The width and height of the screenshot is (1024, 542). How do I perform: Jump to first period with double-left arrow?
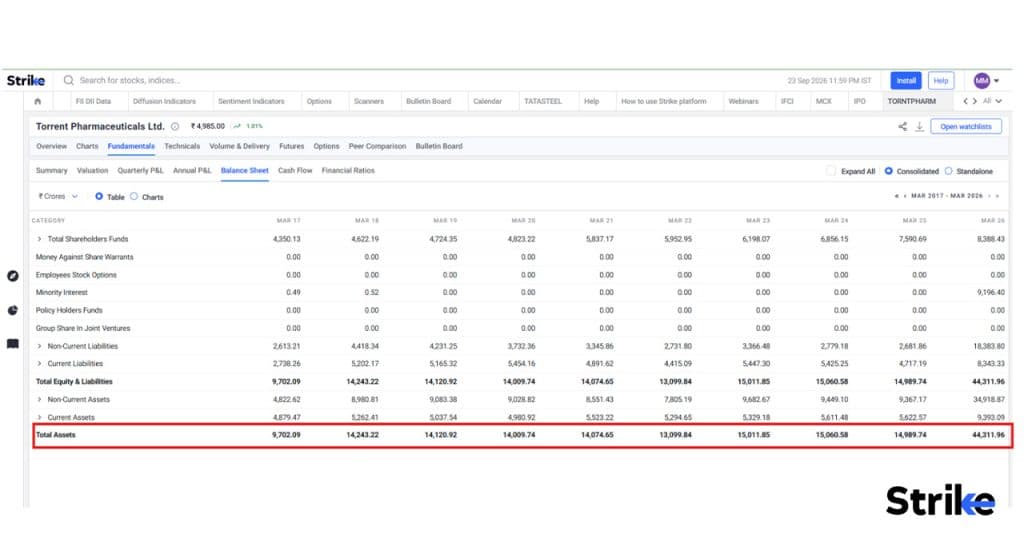coord(897,196)
